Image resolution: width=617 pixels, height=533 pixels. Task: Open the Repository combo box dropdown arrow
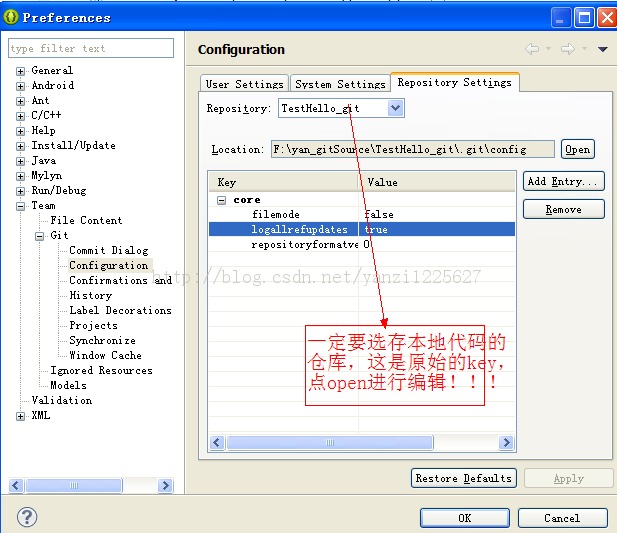(395, 108)
